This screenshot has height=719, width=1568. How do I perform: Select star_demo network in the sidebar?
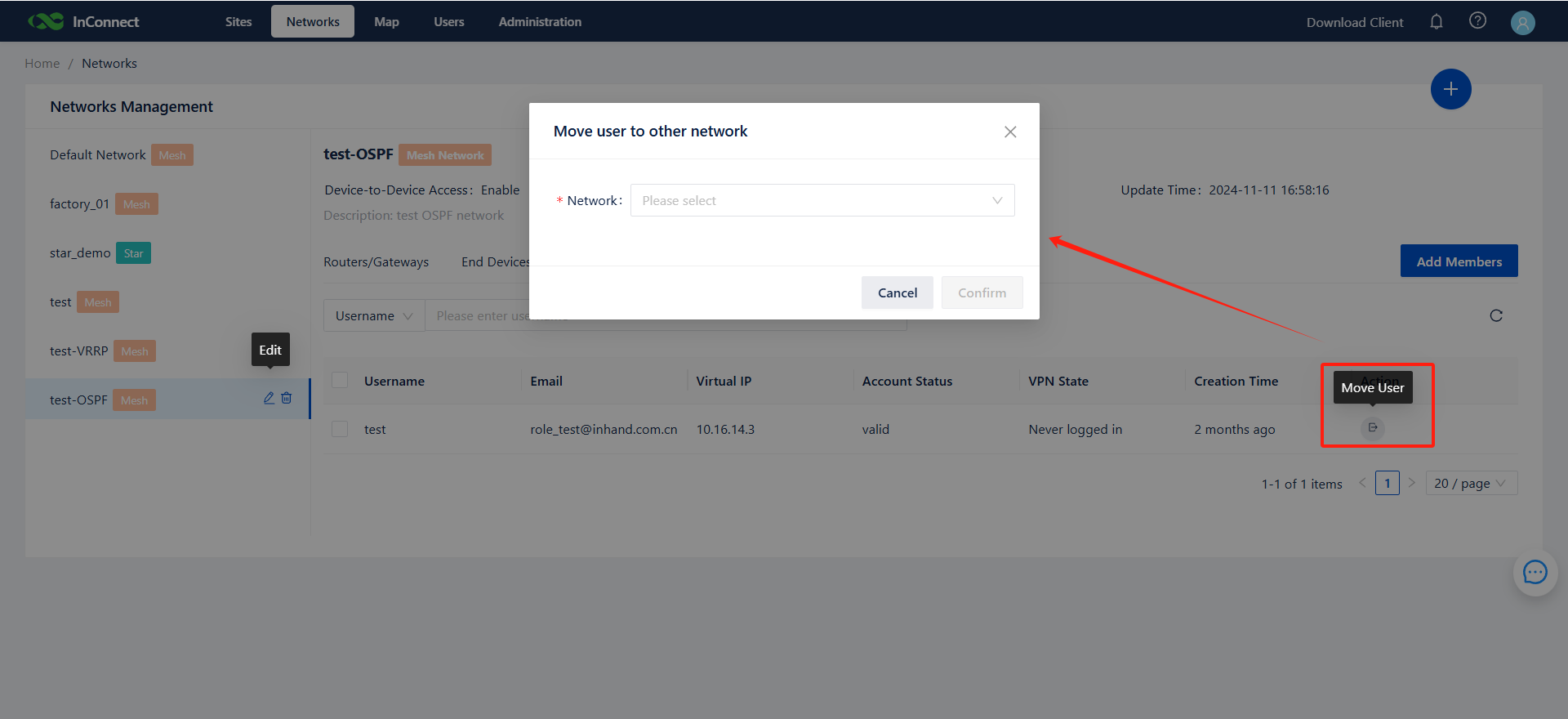pyautogui.click(x=80, y=253)
